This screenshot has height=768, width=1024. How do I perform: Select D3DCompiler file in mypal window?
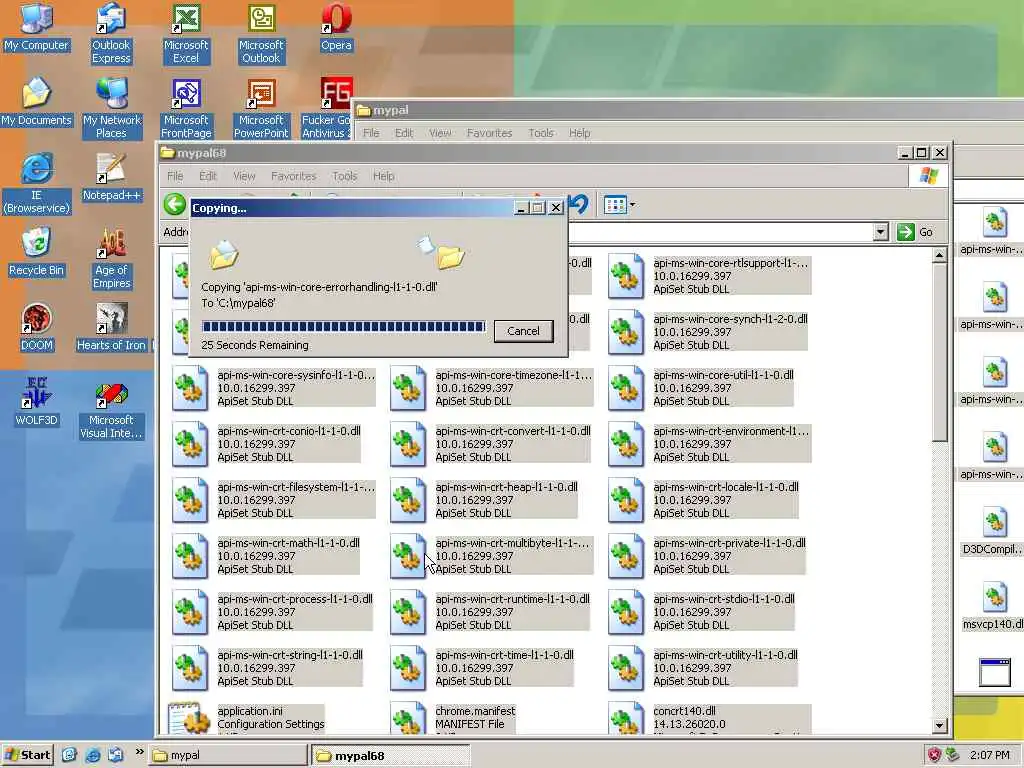pos(995,530)
